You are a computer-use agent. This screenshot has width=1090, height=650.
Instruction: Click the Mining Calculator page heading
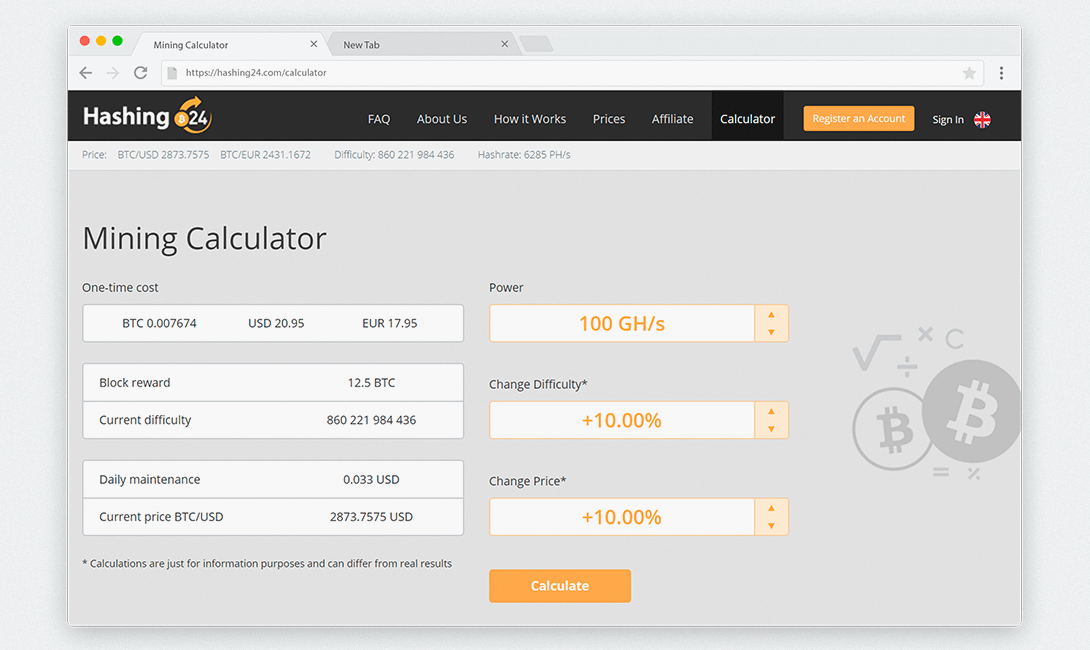(x=204, y=238)
